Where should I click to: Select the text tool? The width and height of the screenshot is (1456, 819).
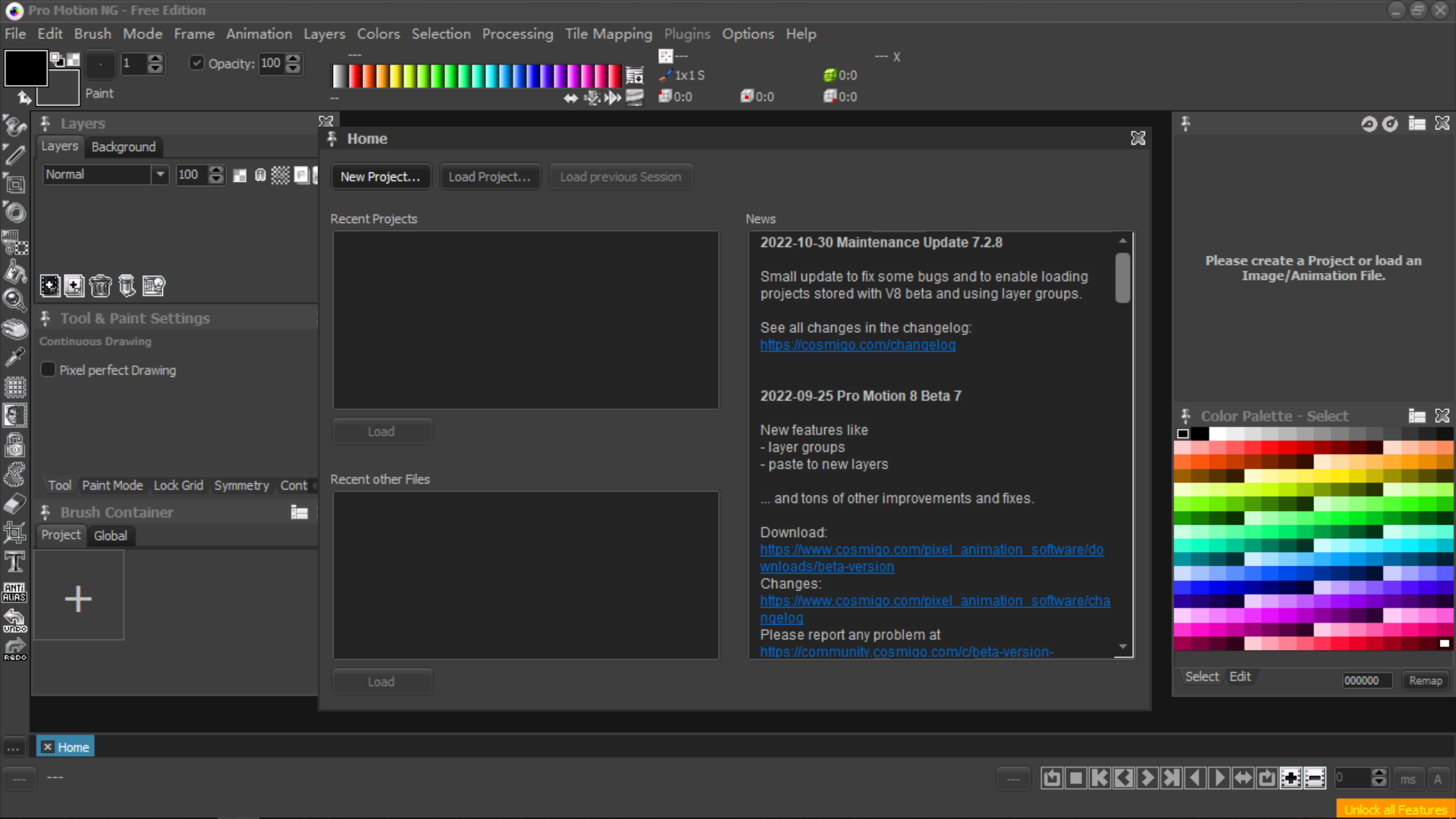point(14,562)
